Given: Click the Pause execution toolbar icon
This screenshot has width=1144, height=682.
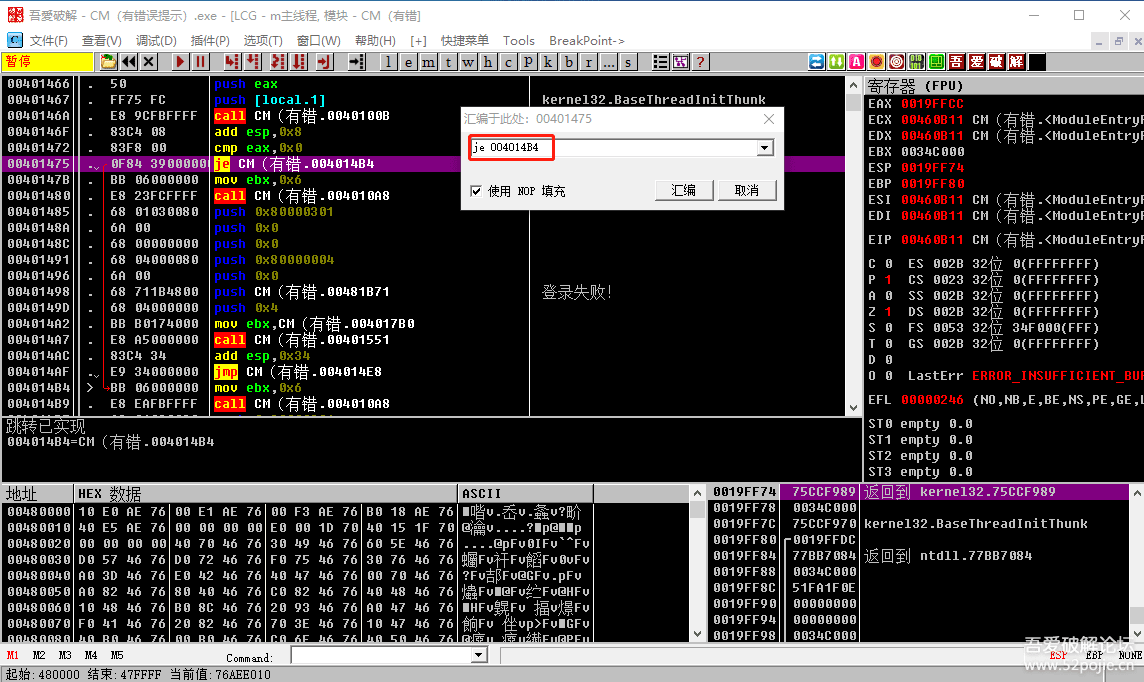Looking at the screenshot, I should (201, 62).
